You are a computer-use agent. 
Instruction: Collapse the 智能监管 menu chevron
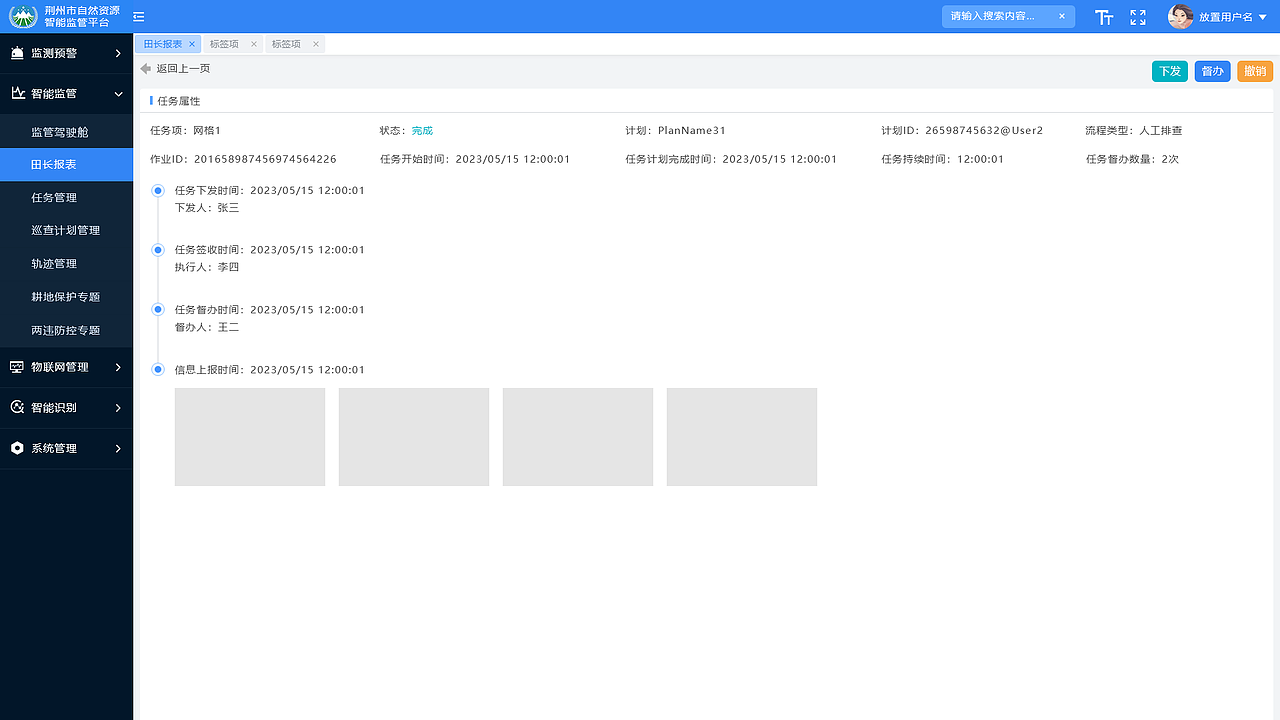click(x=118, y=94)
